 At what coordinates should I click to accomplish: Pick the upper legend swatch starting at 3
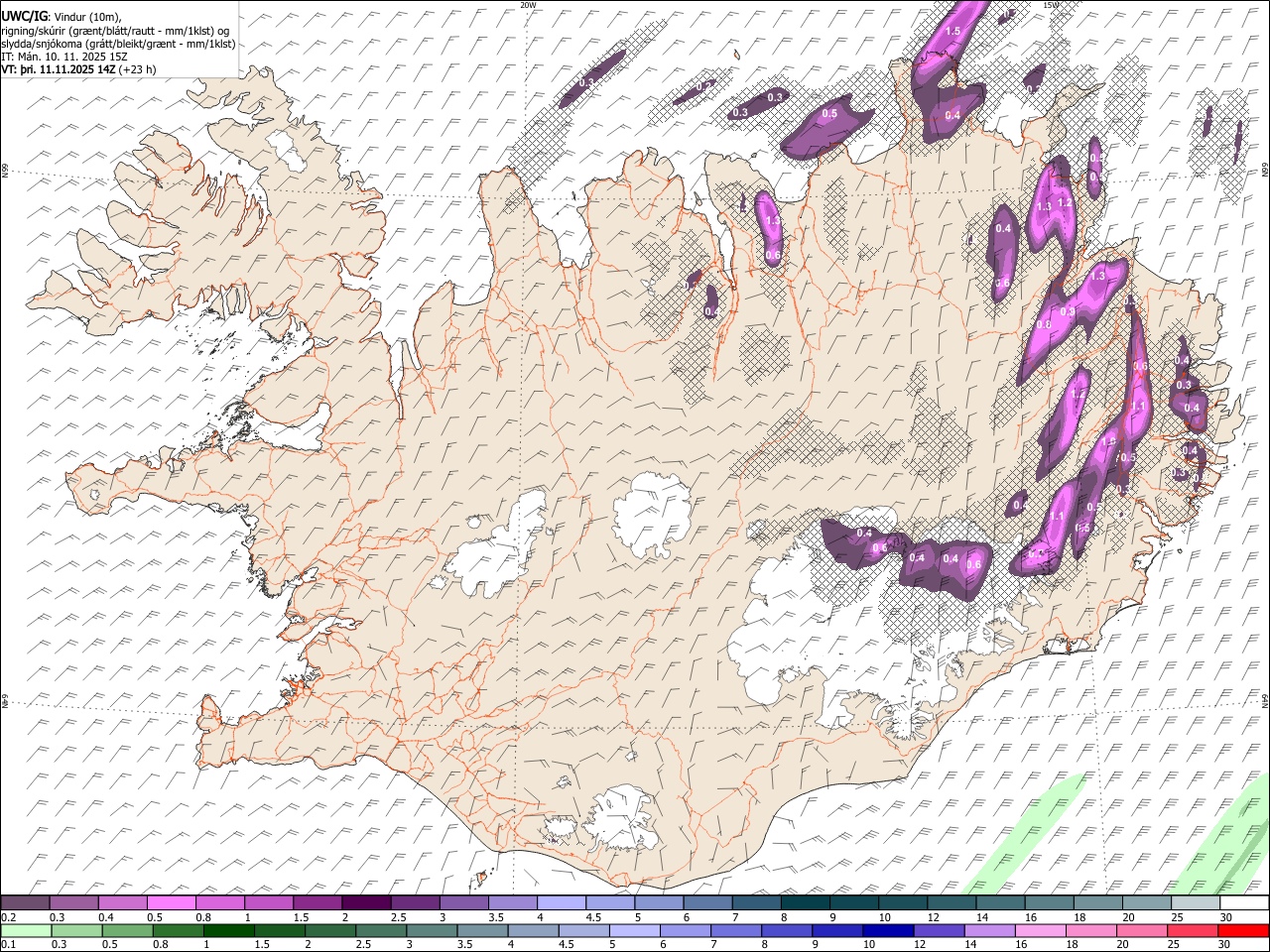(x=463, y=903)
